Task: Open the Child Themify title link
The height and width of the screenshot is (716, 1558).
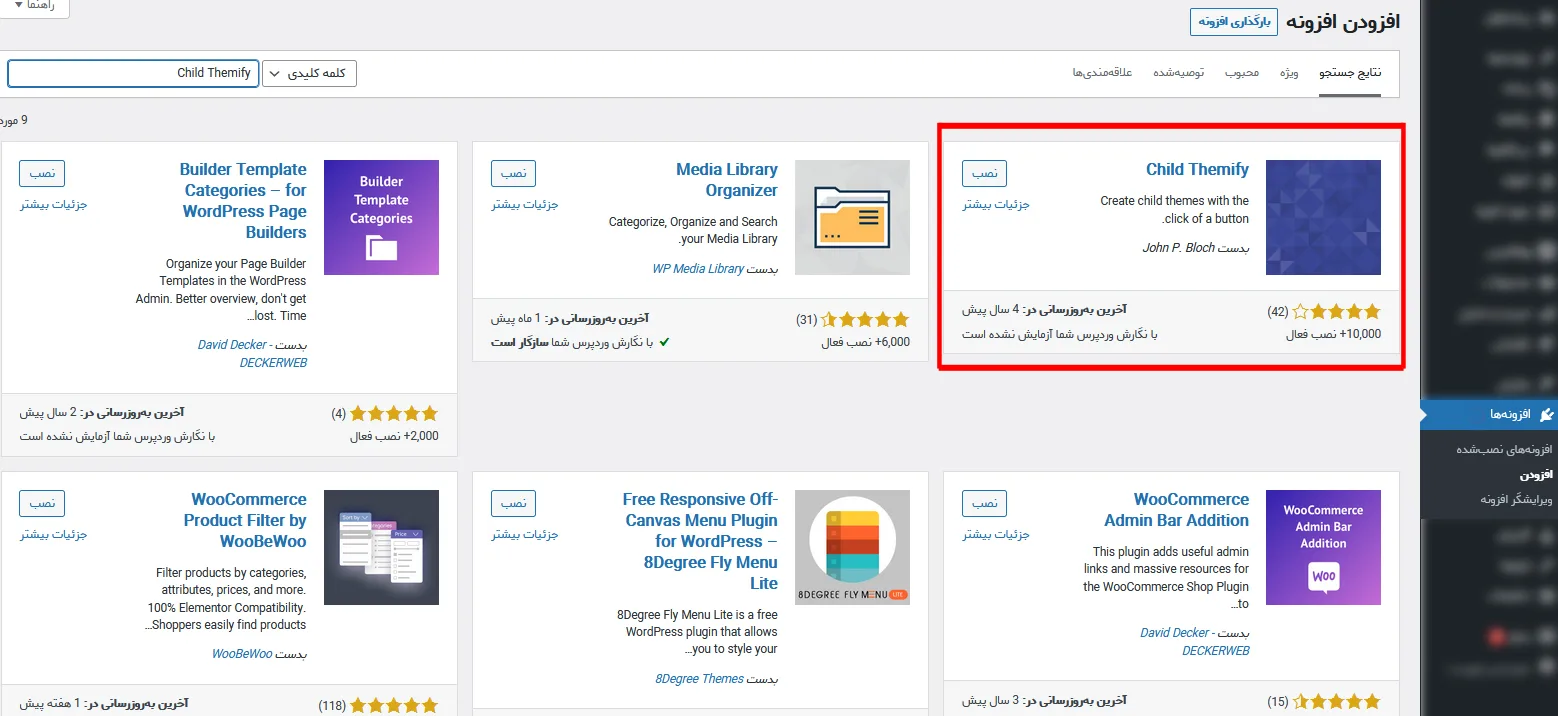Action: 1197,170
